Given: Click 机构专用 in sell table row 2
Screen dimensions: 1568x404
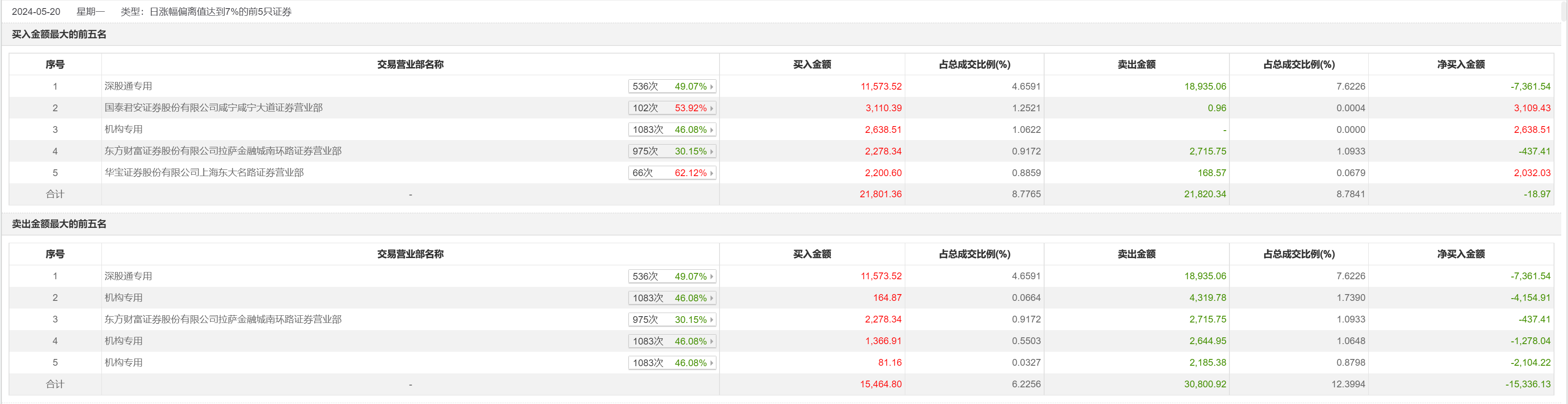Looking at the screenshot, I should [124, 298].
